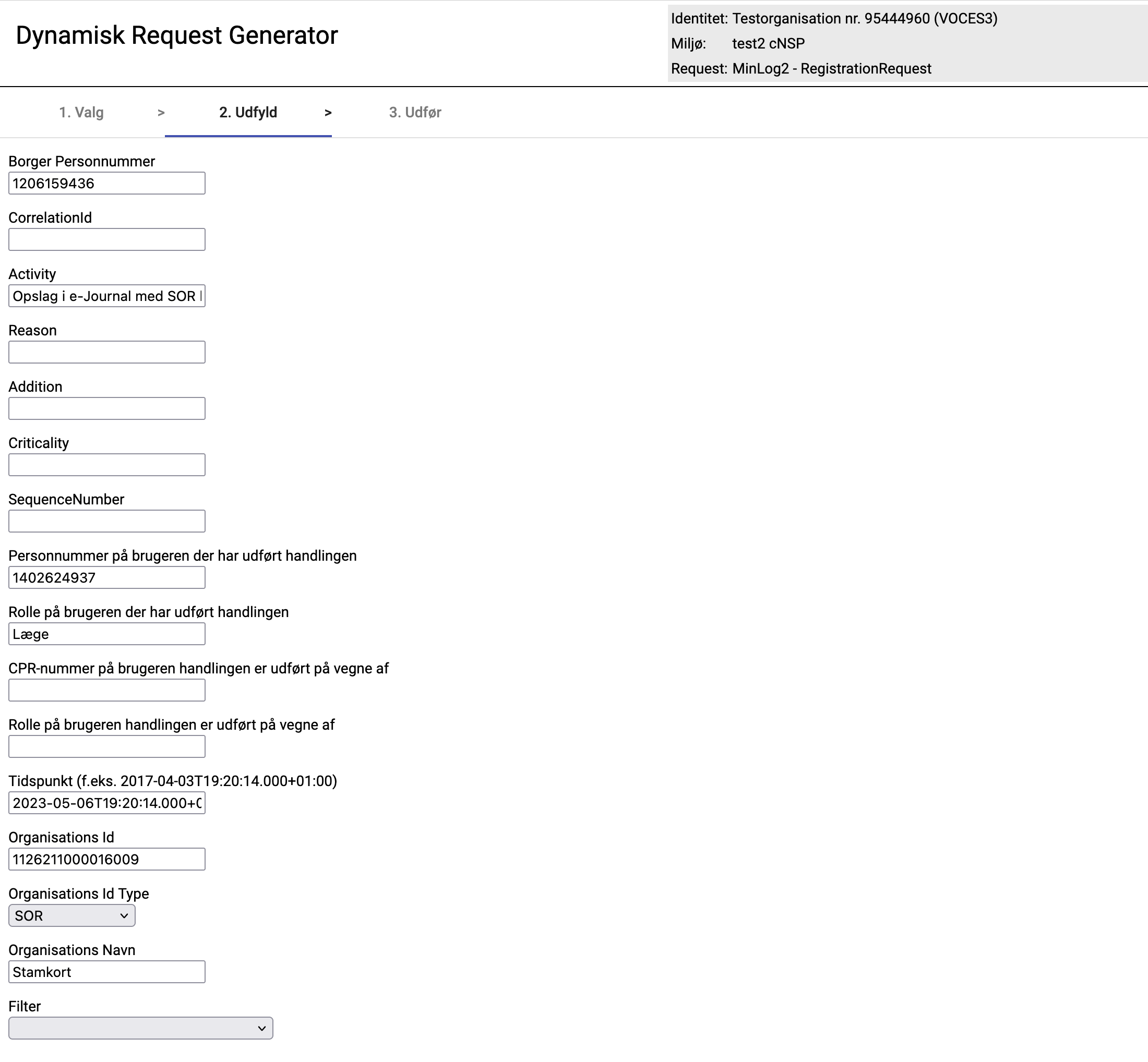The image size is (1148, 1062).
Task: Focus the CorrelationId text box
Action: point(107,239)
